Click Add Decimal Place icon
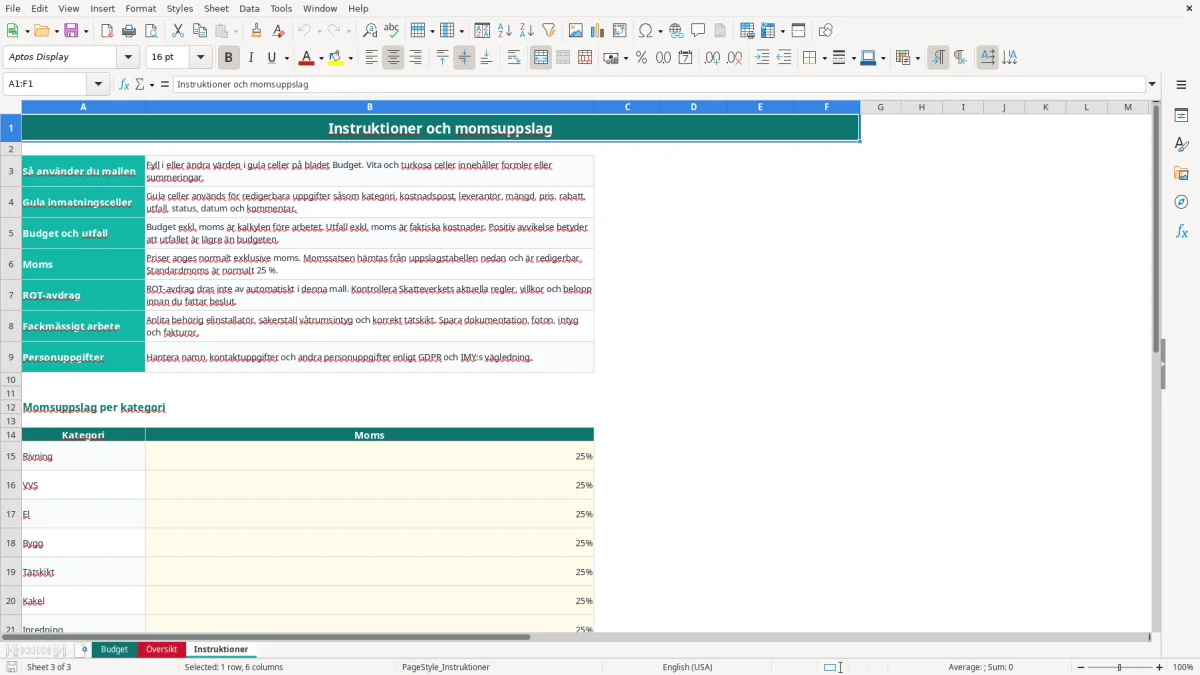 [x=713, y=58]
